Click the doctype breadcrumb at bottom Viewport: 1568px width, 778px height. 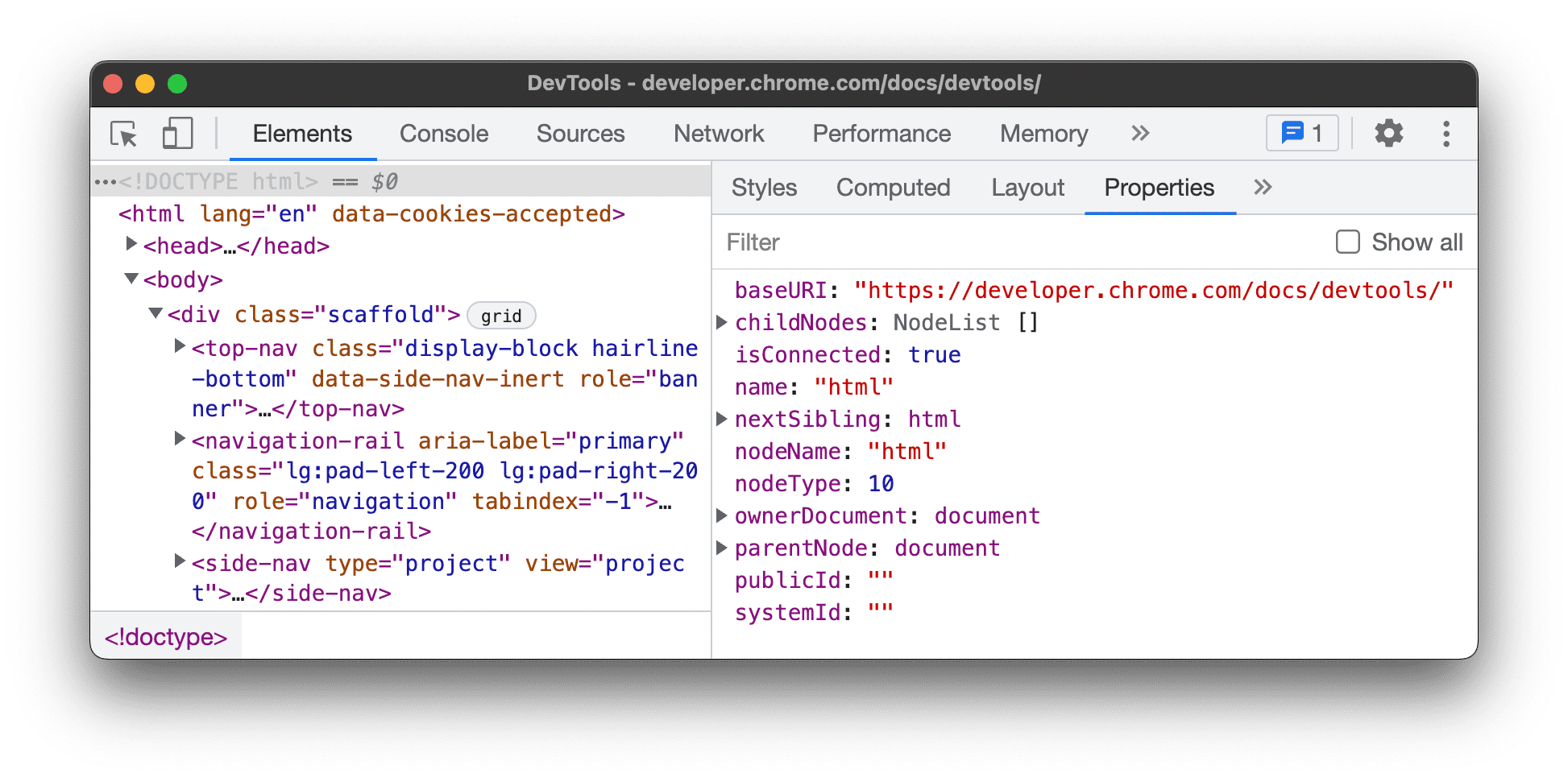point(166,636)
